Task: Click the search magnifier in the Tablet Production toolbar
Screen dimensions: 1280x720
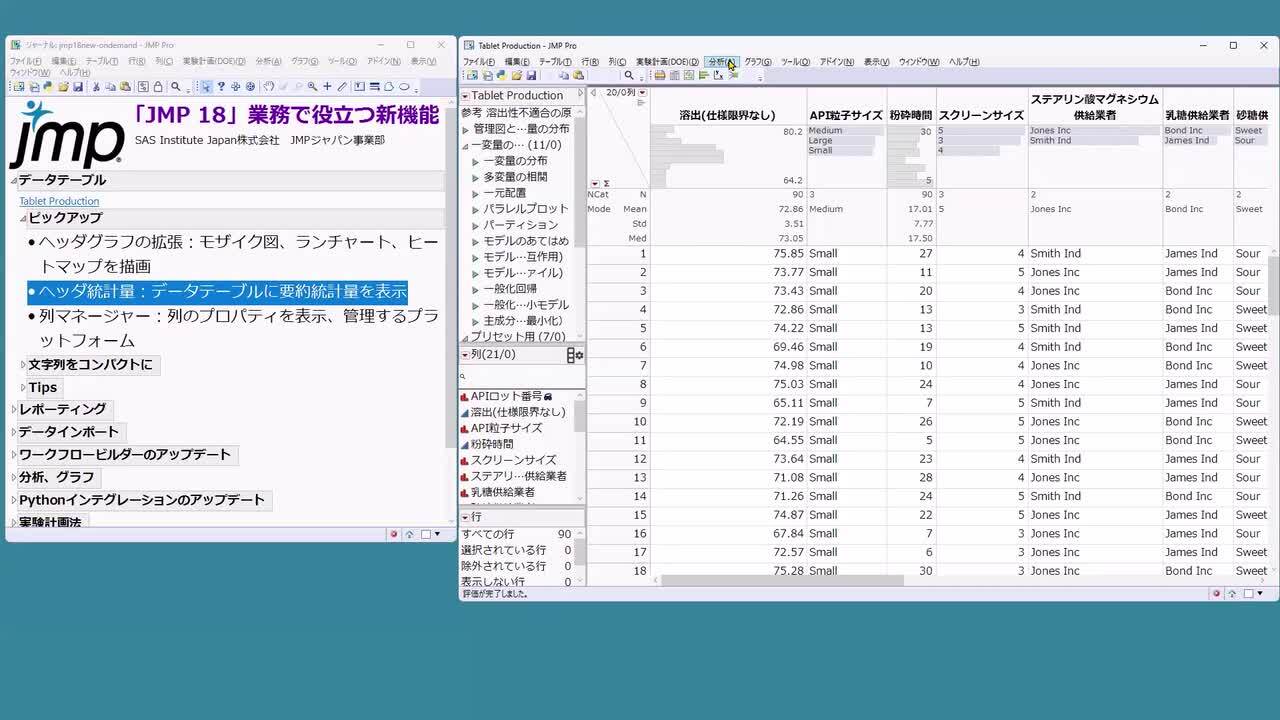Action: click(629, 76)
